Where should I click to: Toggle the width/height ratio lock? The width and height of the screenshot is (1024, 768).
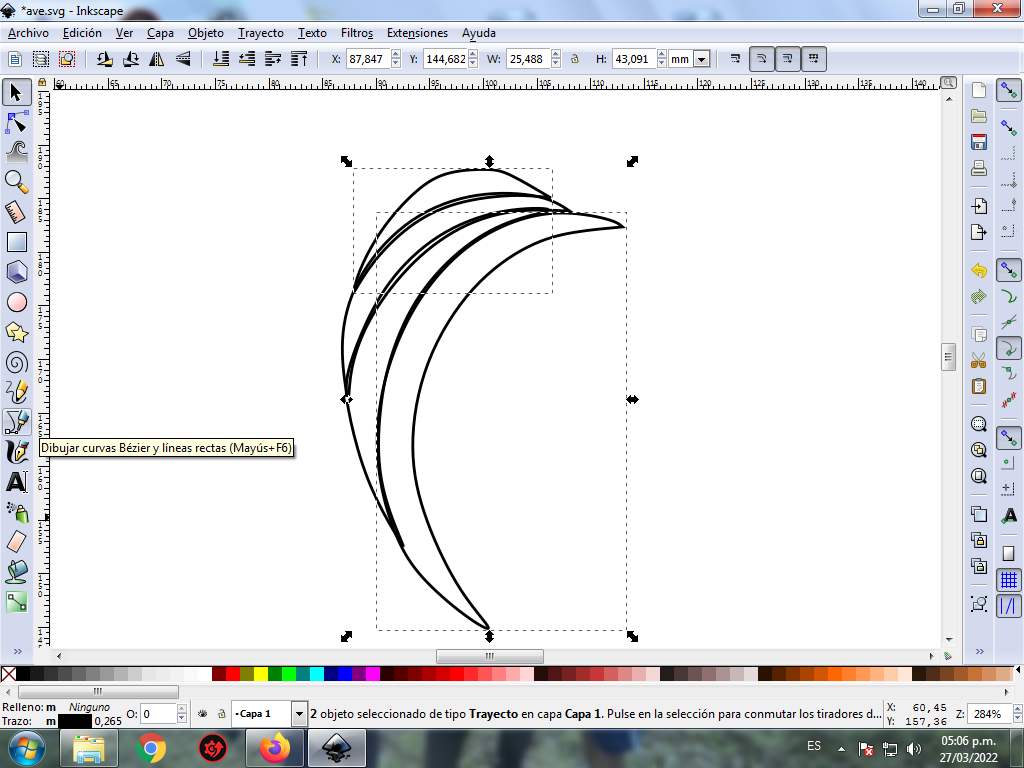tap(575, 59)
